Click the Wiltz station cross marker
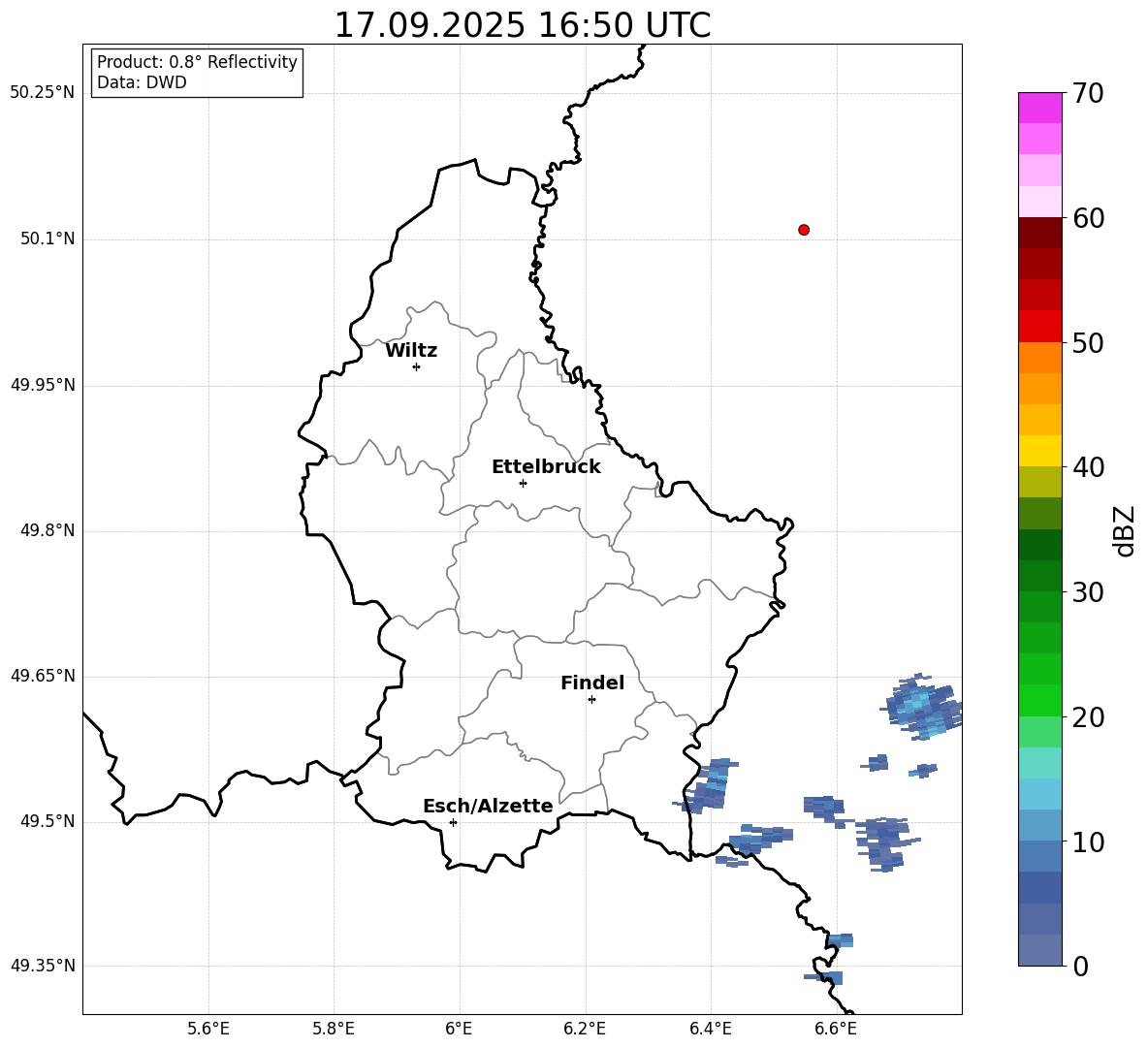Viewport: 1148px width, 1048px height. pyautogui.click(x=416, y=366)
